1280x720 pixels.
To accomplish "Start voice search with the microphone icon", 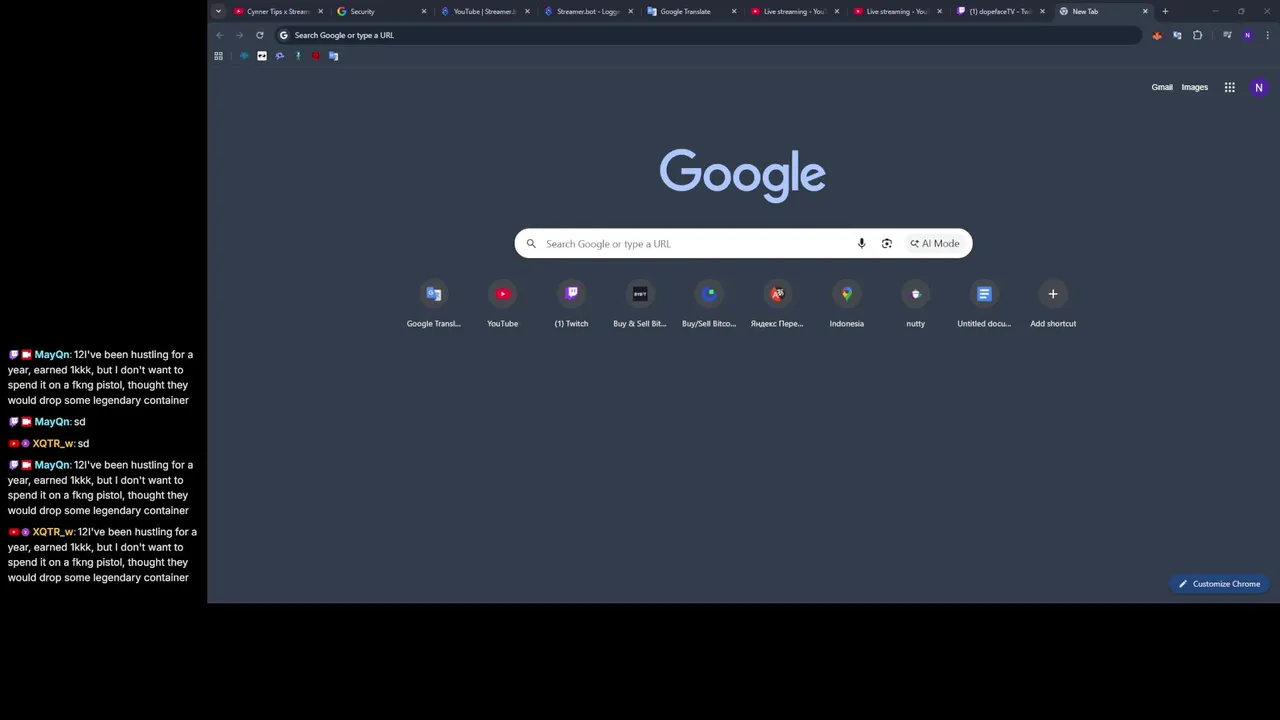I will 861,244.
